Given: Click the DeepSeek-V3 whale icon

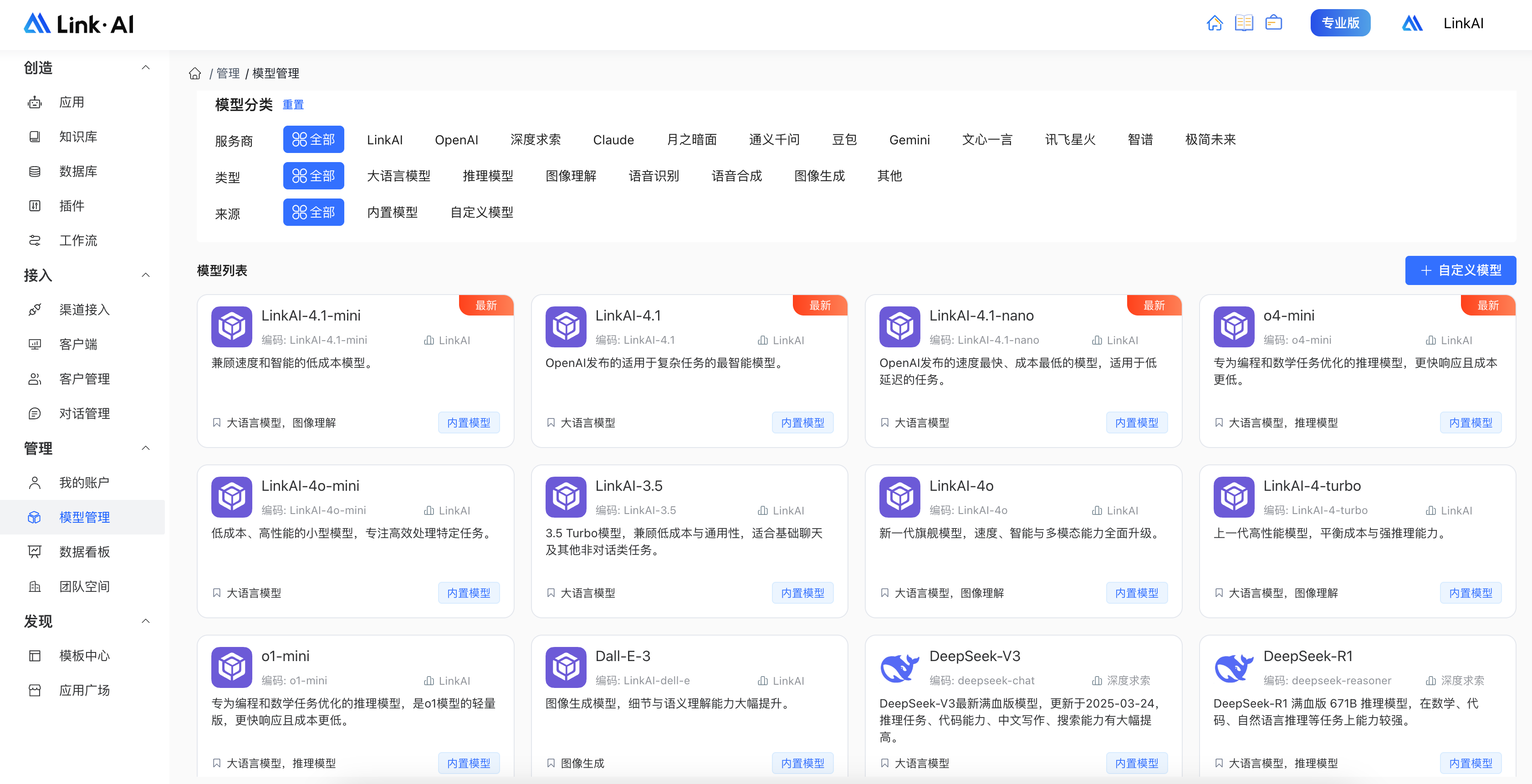Looking at the screenshot, I should (x=900, y=667).
